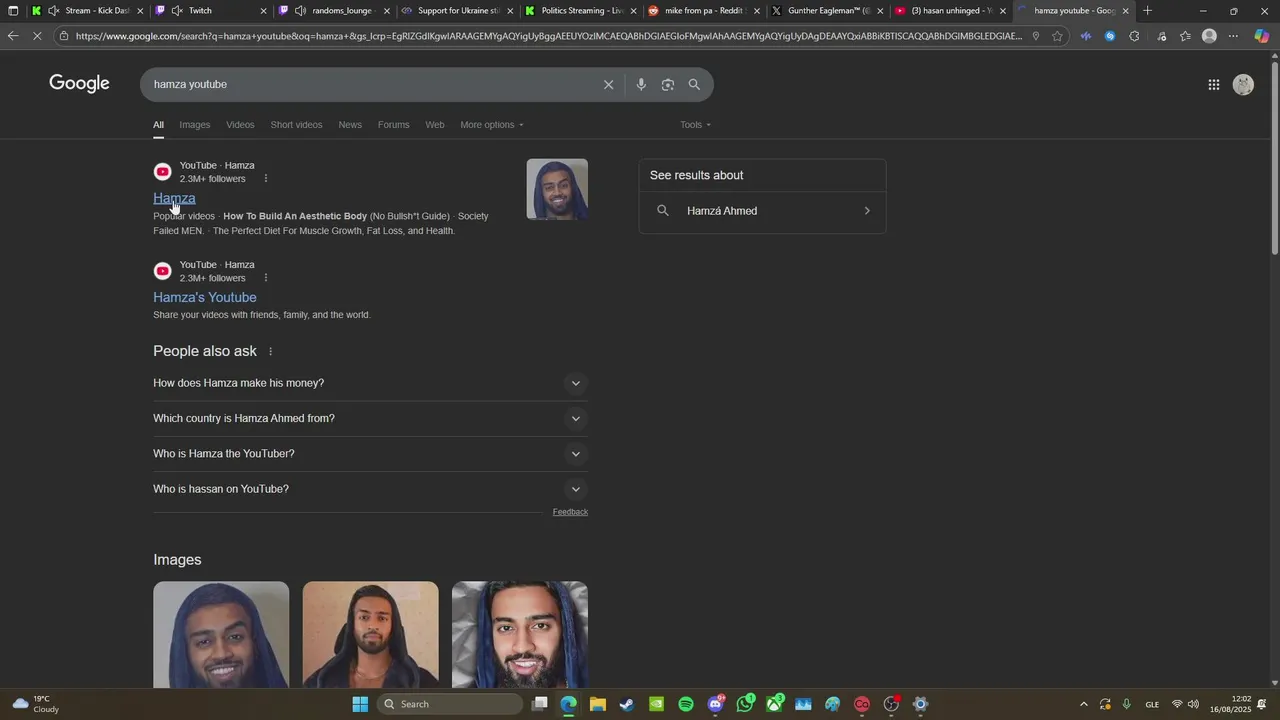Image resolution: width=1280 pixels, height=720 pixels.
Task: Switch to 'Support for Ukraine' browser tab
Action: pos(456,11)
